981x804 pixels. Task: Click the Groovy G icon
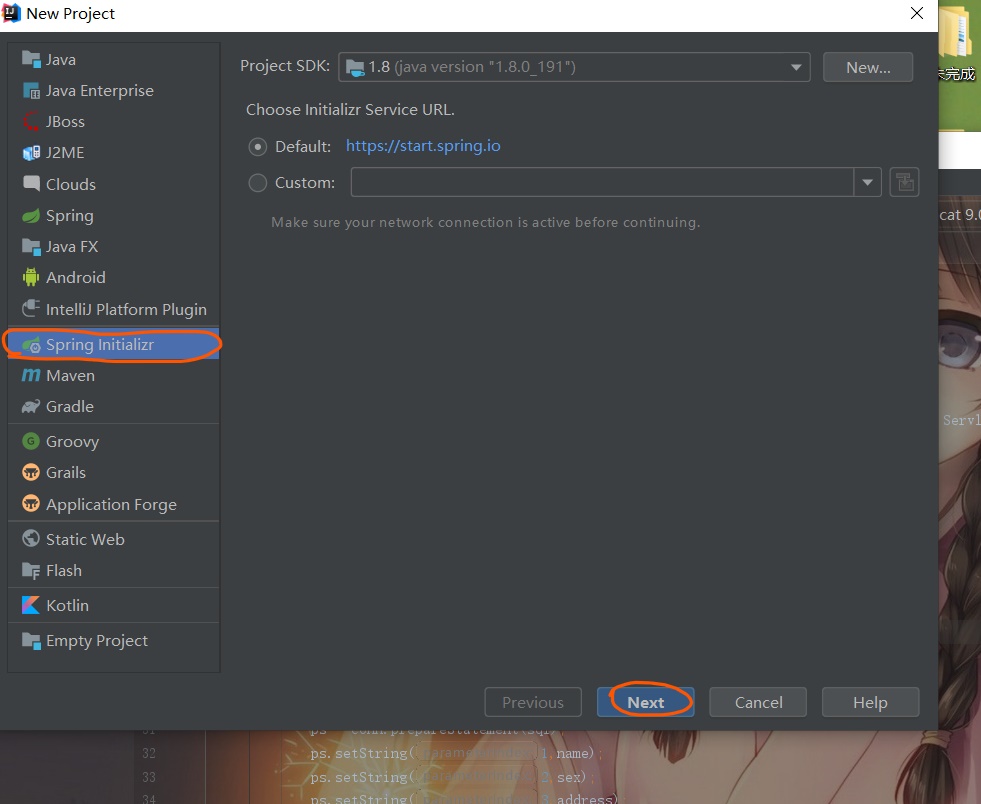pos(31,441)
